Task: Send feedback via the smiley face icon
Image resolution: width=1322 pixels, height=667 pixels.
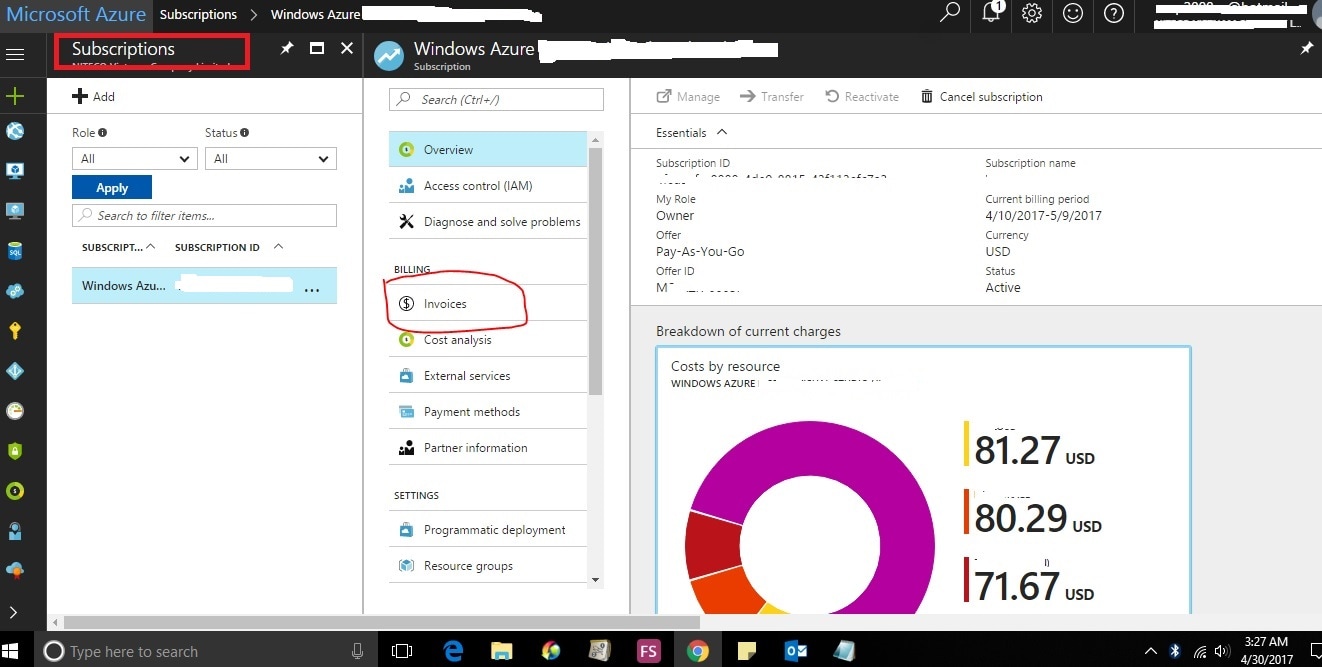Action: click(x=1072, y=15)
